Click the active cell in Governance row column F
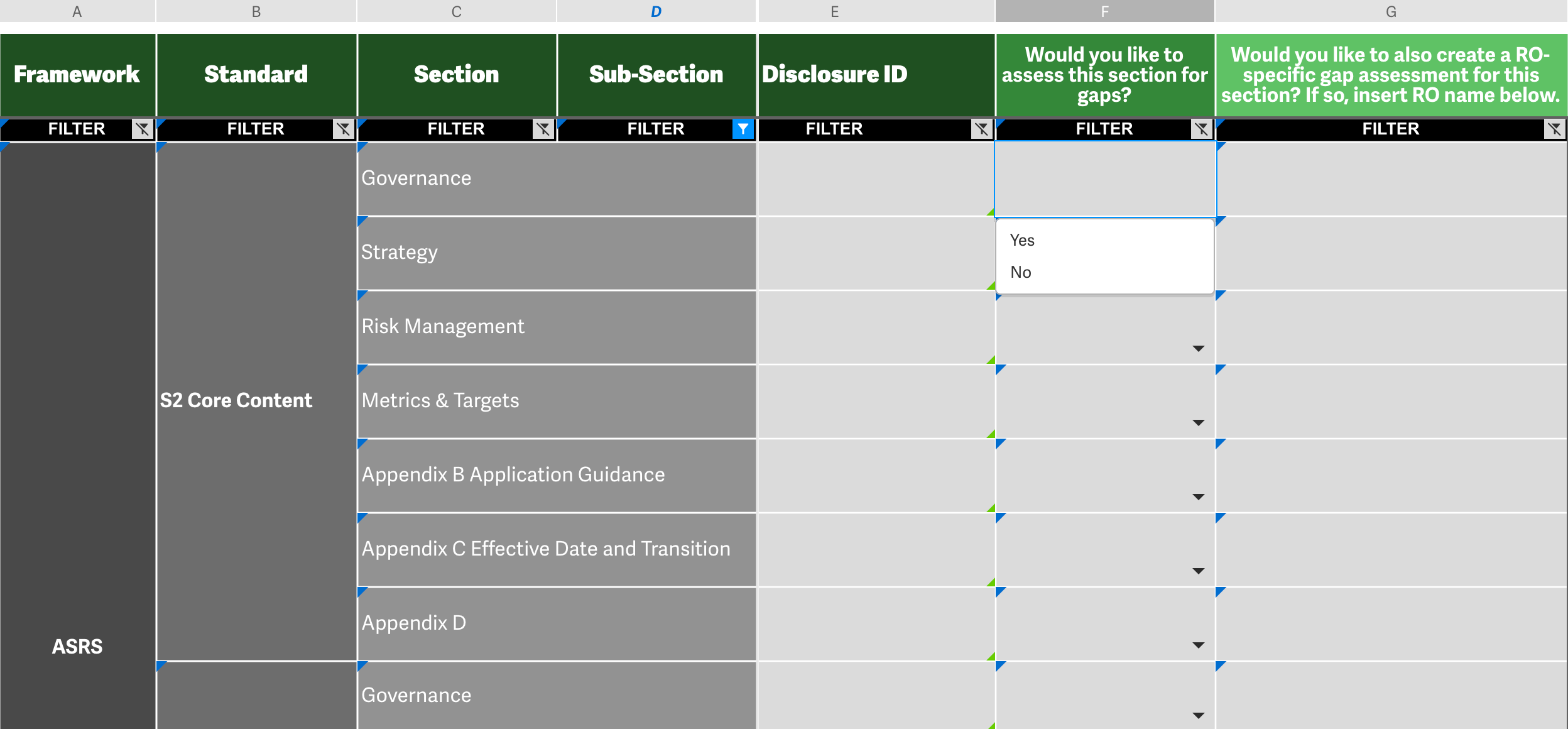 [1105, 179]
